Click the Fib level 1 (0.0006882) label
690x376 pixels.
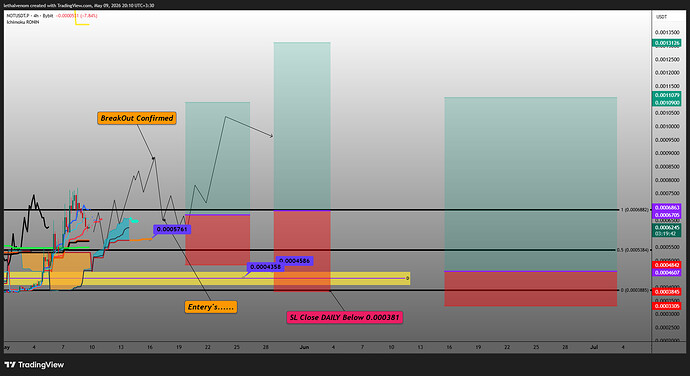pos(635,210)
